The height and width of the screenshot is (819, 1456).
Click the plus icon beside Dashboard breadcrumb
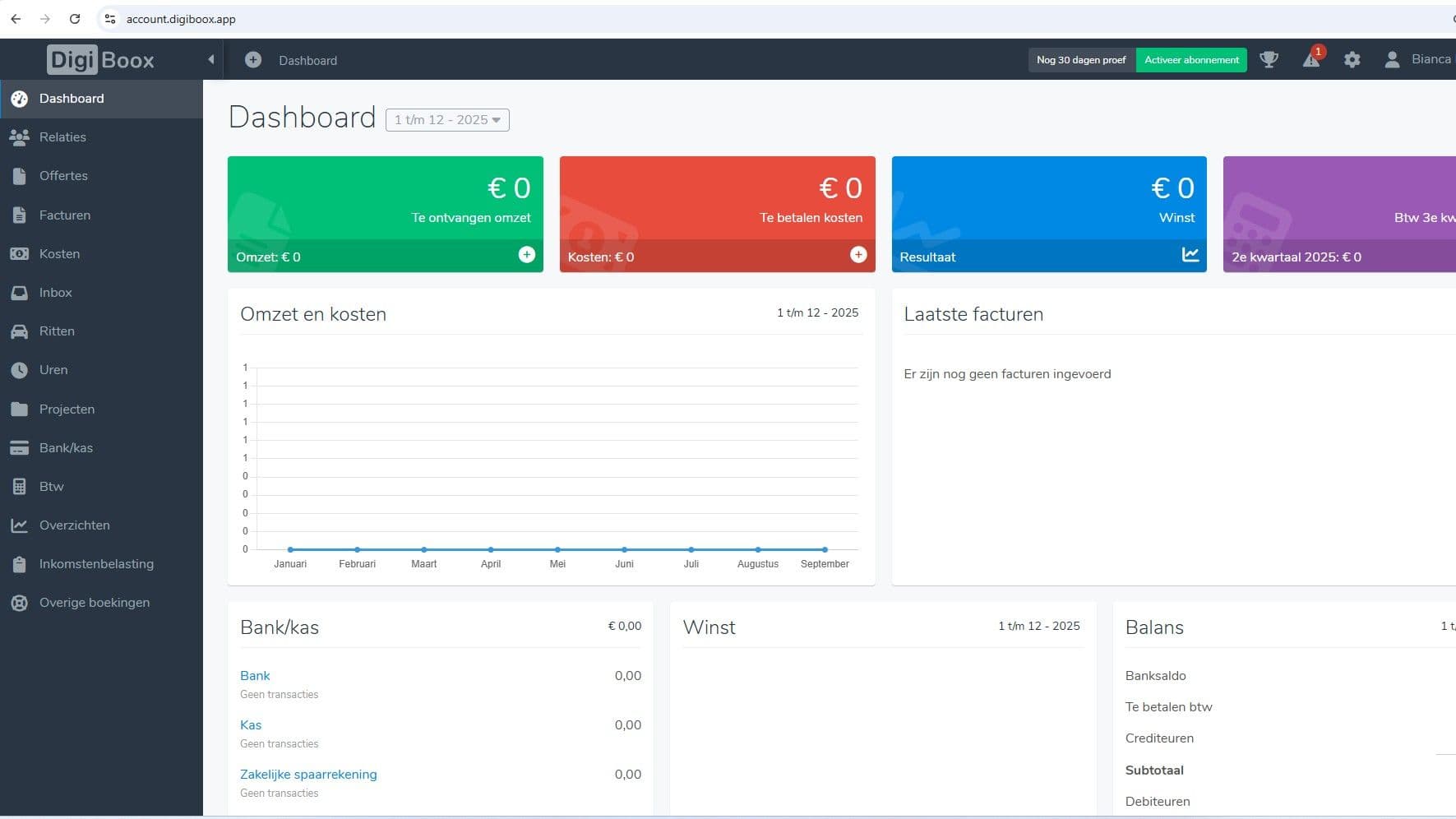pyautogui.click(x=253, y=60)
